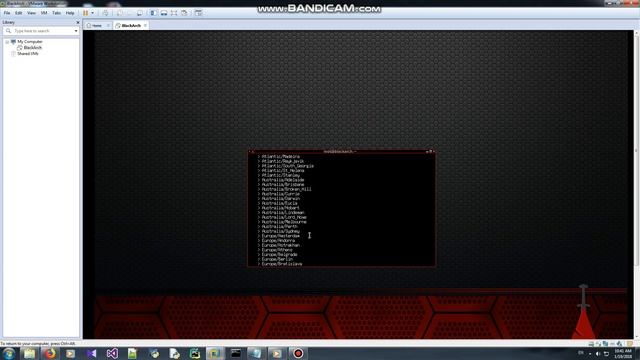The height and width of the screenshot is (360, 640).
Task: Click the thumbnail bar view icon
Action: [x=164, y=13]
